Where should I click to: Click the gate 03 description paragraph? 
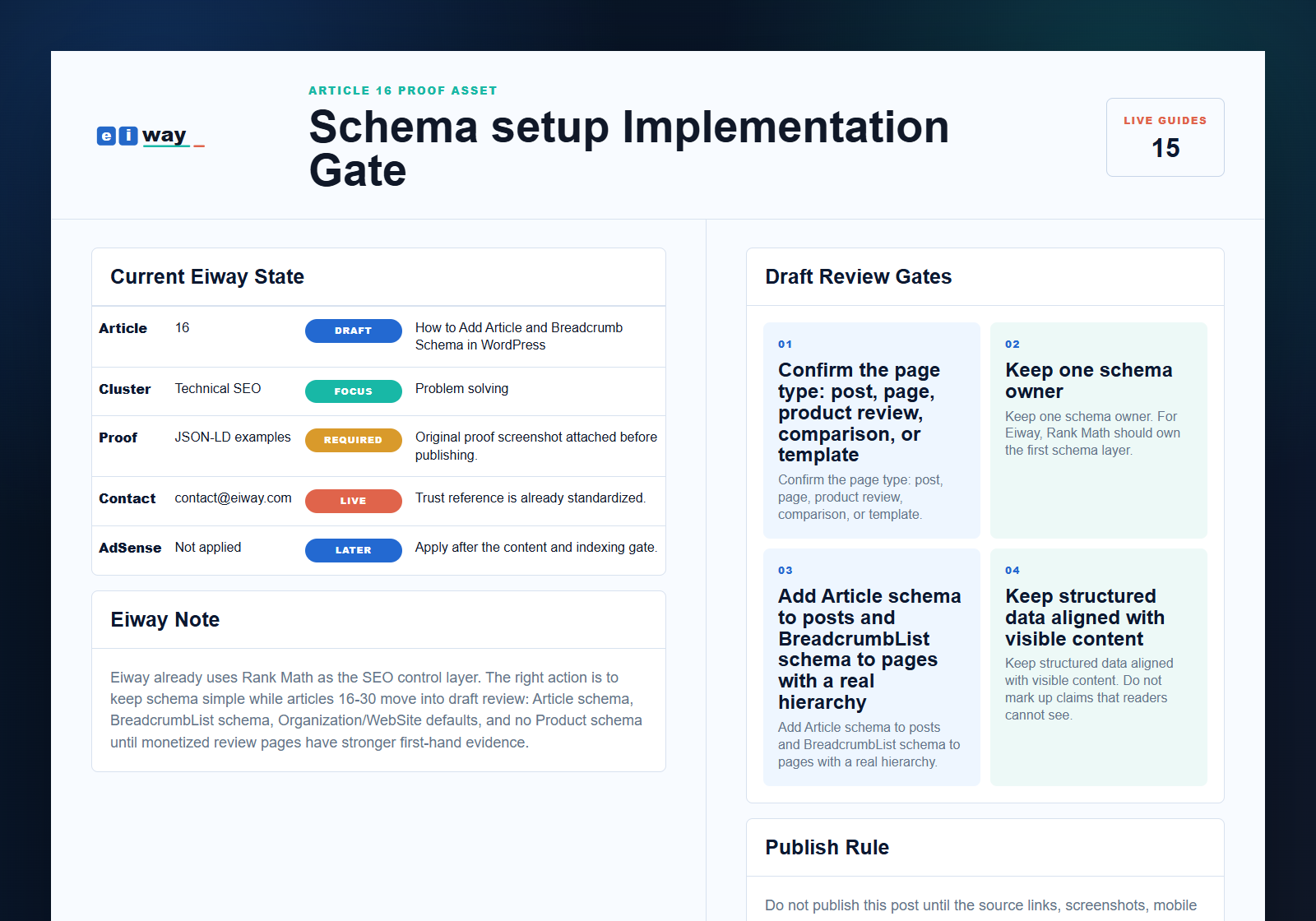(x=869, y=744)
